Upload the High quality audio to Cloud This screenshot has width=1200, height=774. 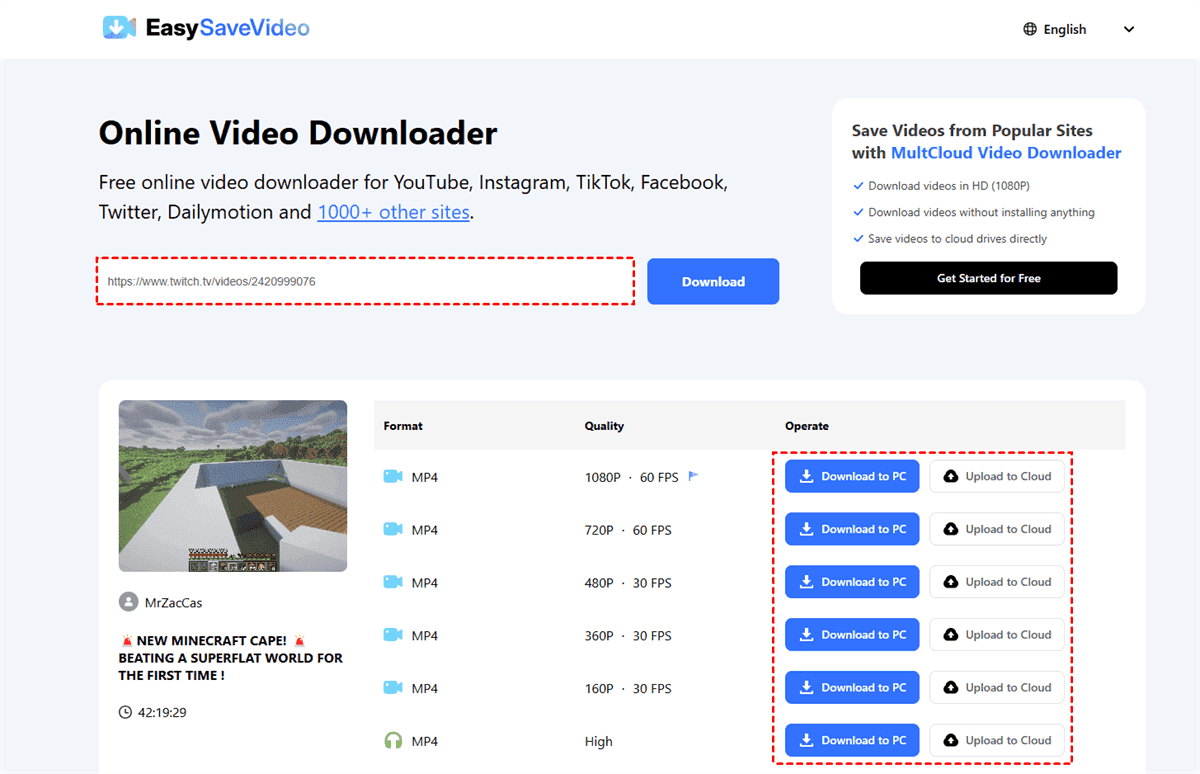tap(997, 741)
